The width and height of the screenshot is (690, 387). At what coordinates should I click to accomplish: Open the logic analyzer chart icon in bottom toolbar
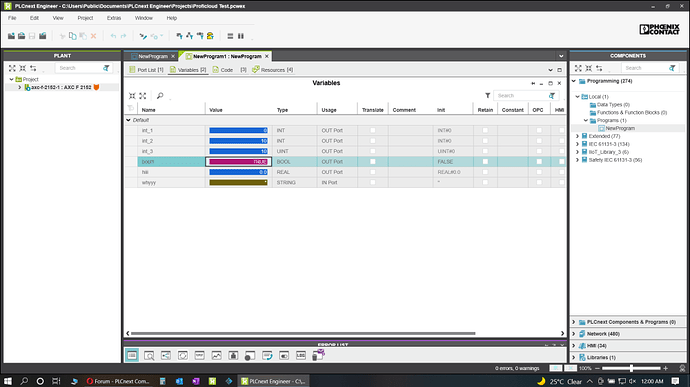[x=217, y=355]
